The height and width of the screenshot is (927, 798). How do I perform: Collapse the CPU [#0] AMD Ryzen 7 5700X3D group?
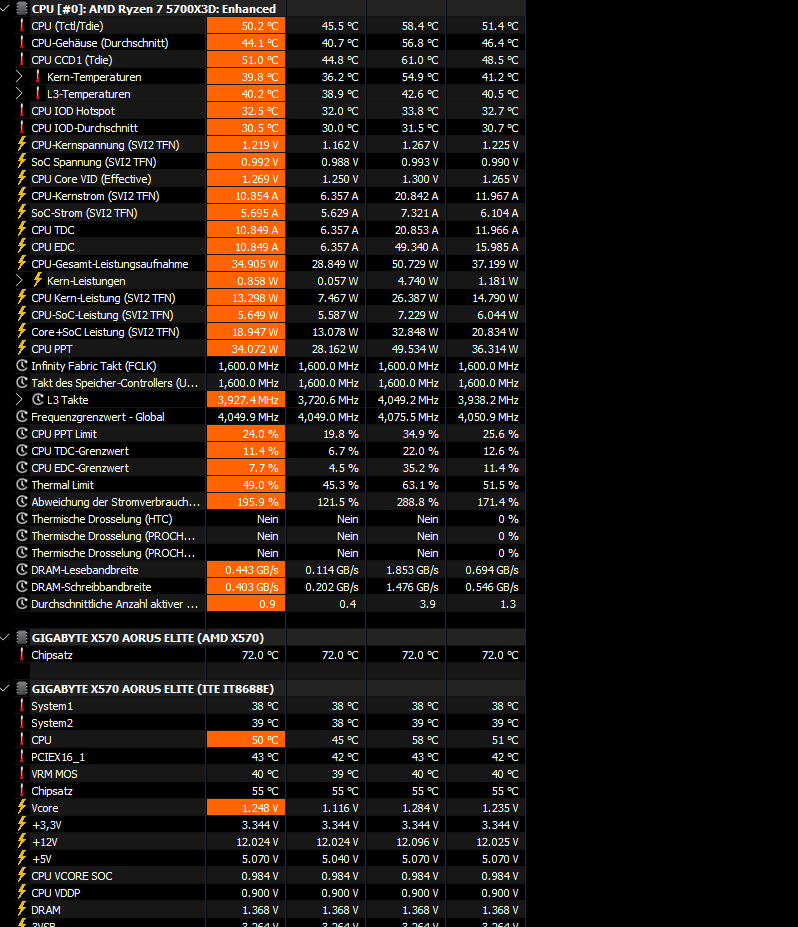click(x=5, y=9)
